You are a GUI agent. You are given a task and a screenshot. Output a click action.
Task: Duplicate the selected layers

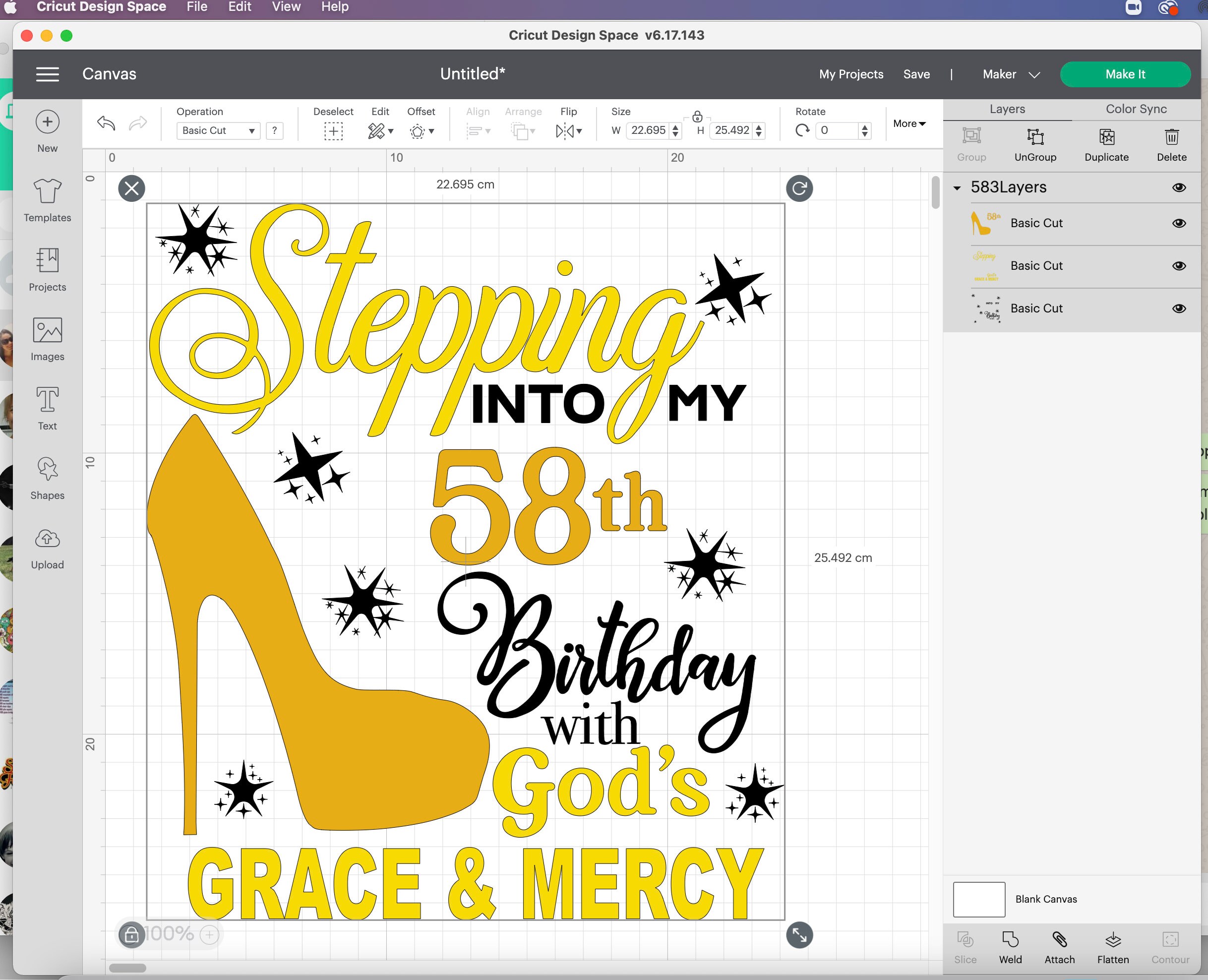[x=1106, y=145]
